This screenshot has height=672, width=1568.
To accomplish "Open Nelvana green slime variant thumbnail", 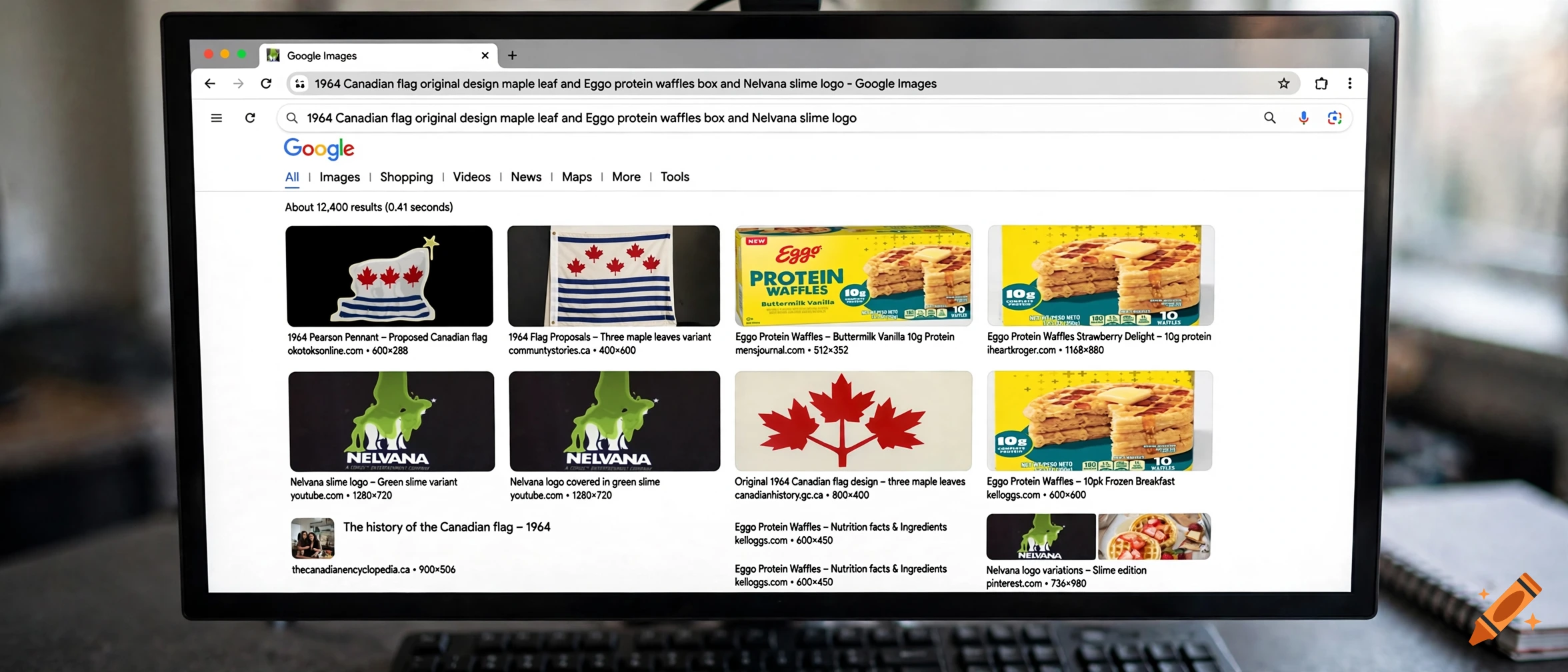I will point(391,421).
